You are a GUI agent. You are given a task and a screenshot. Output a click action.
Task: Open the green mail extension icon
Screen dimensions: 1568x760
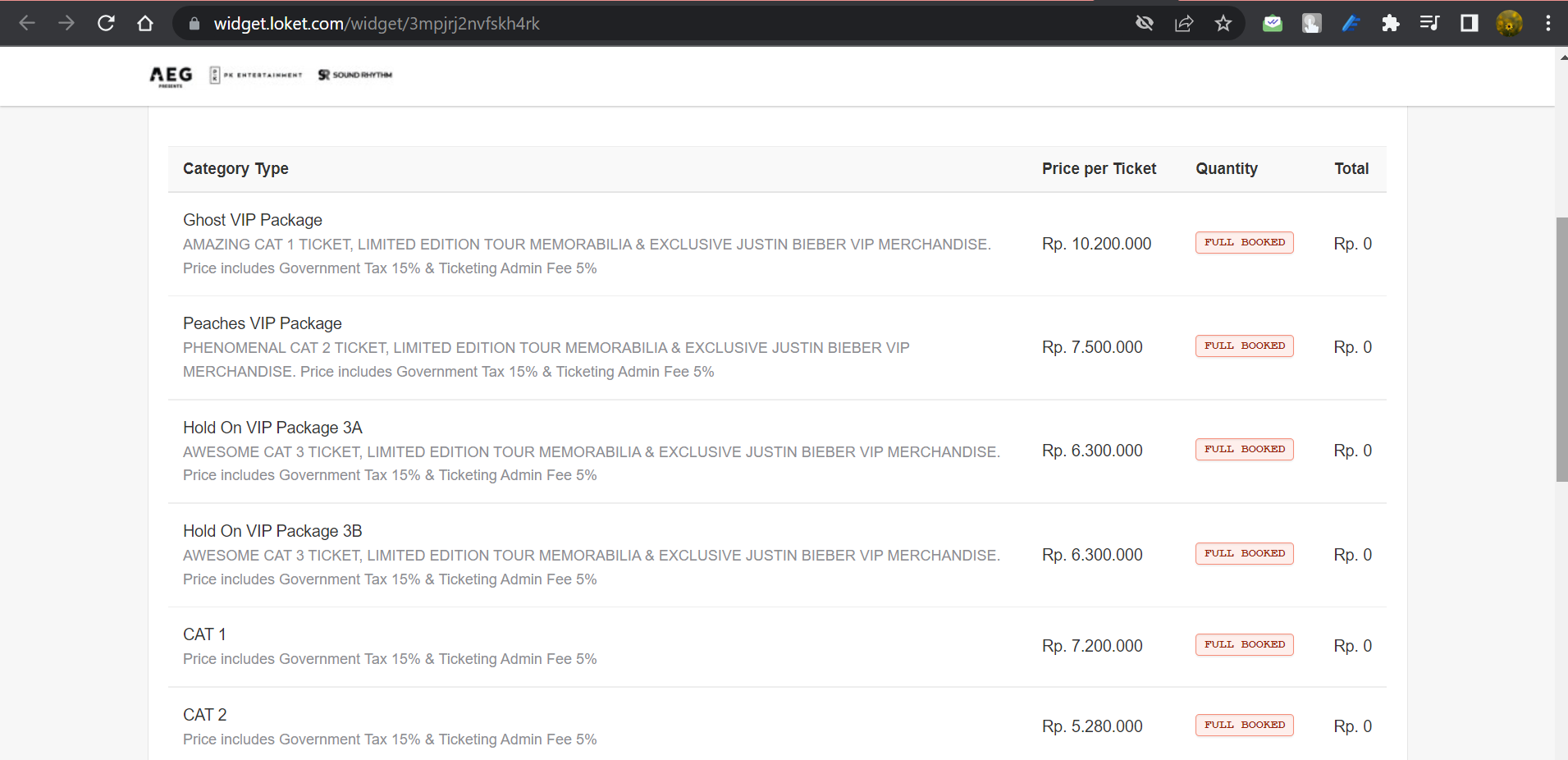tap(1273, 23)
